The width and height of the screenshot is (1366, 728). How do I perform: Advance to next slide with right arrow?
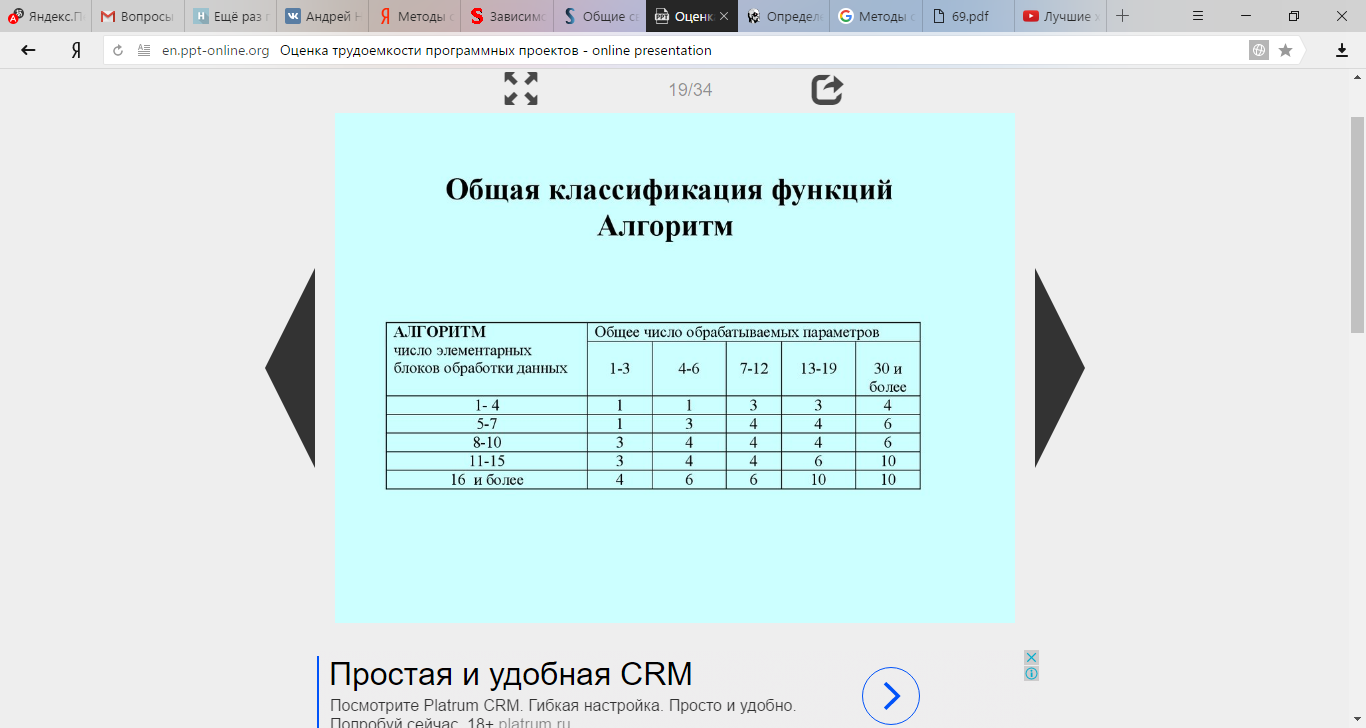click(x=1060, y=368)
